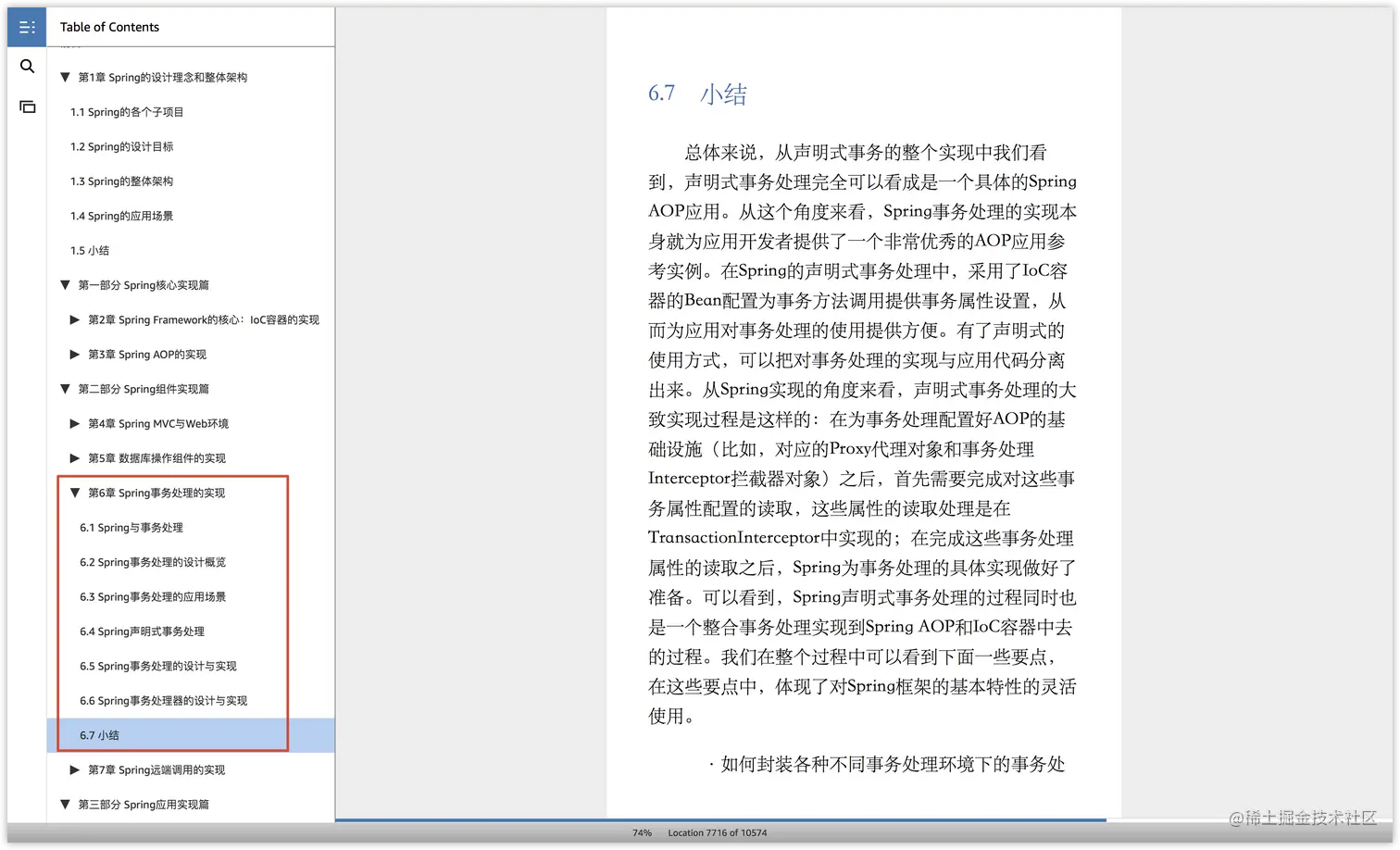Open the search magnifier icon
The image size is (1400, 850).
coord(27,67)
